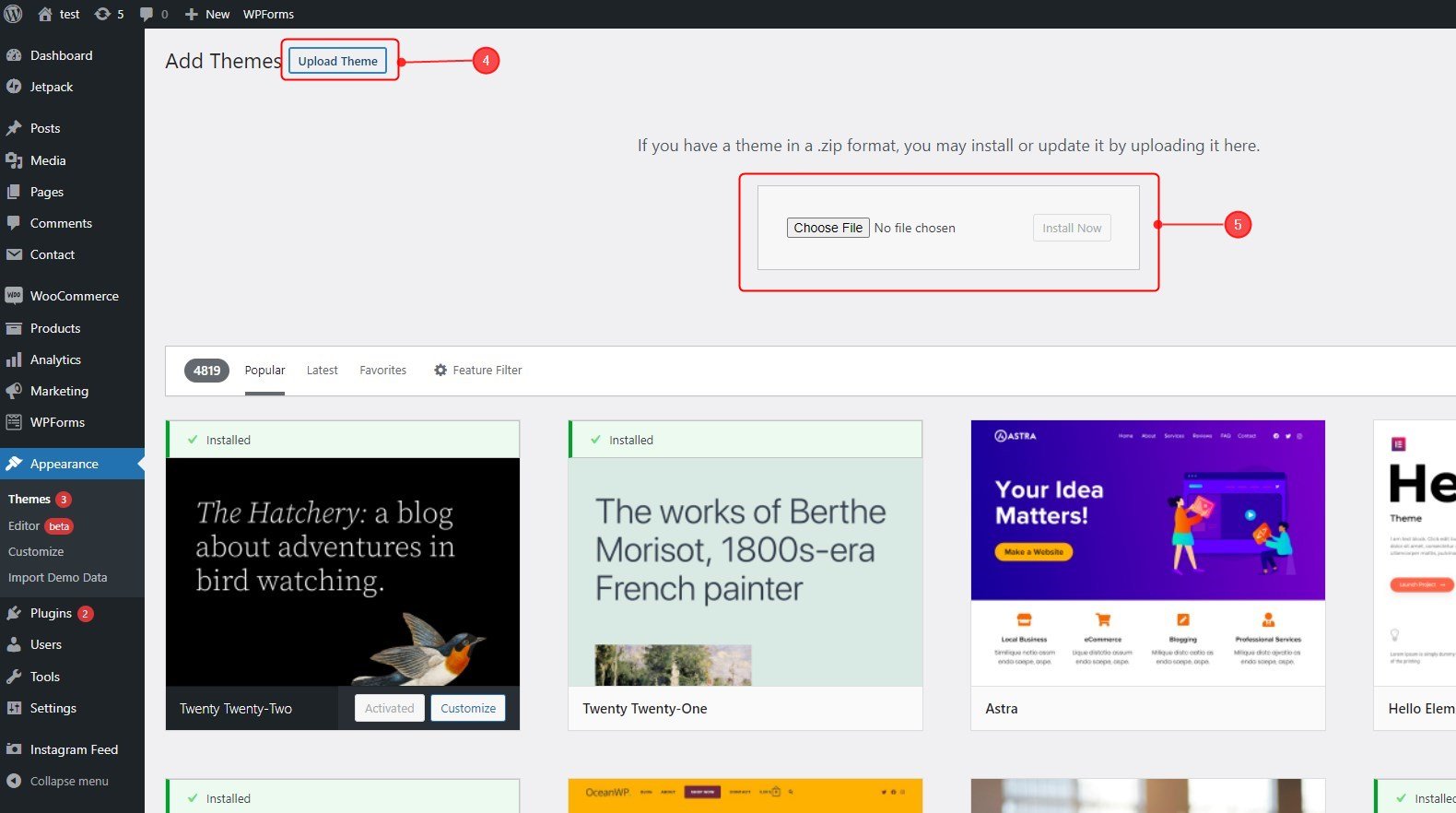Open the Editor beta submenu item

(40, 525)
